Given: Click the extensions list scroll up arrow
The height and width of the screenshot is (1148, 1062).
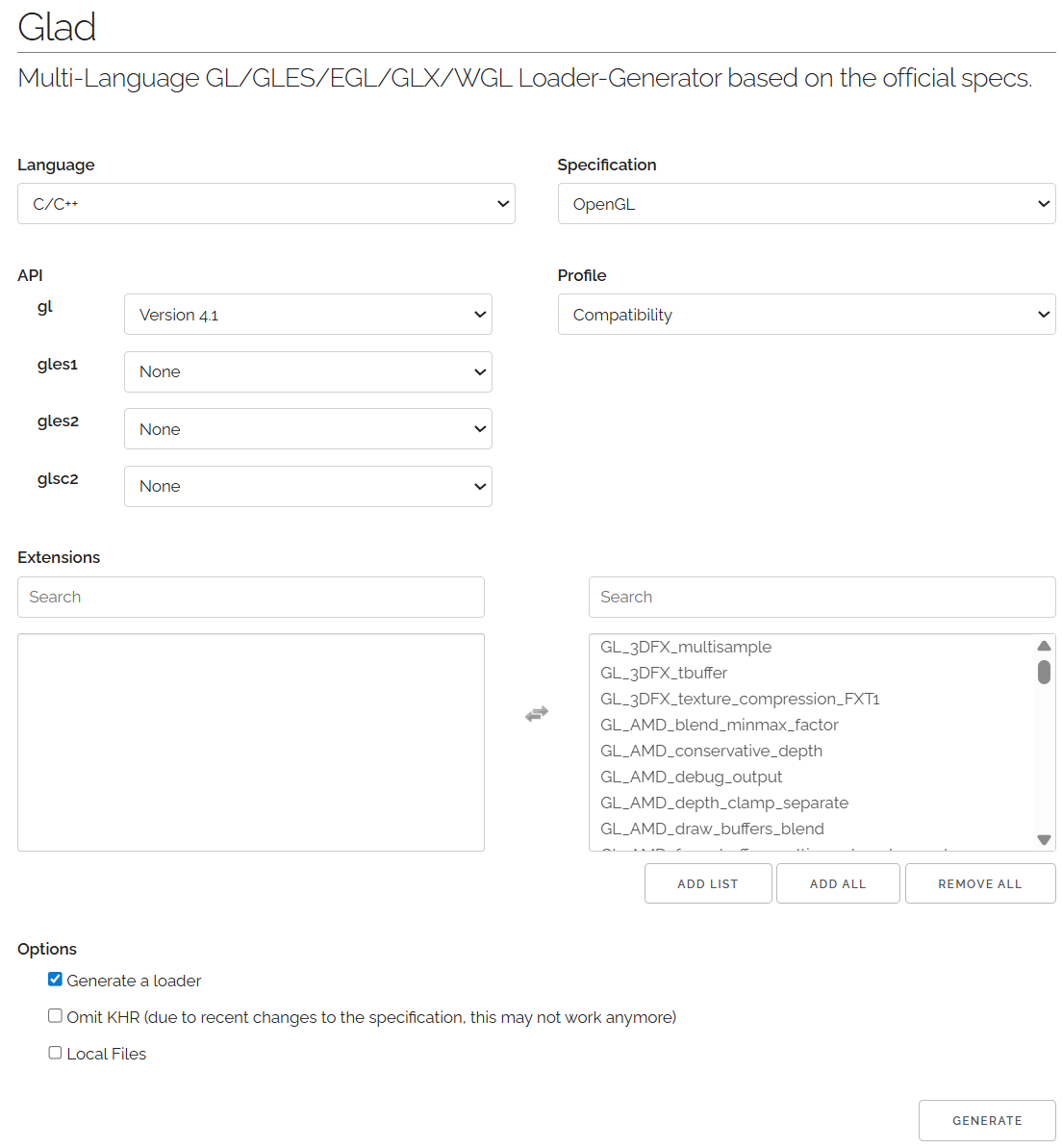Looking at the screenshot, I should pyautogui.click(x=1044, y=646).
